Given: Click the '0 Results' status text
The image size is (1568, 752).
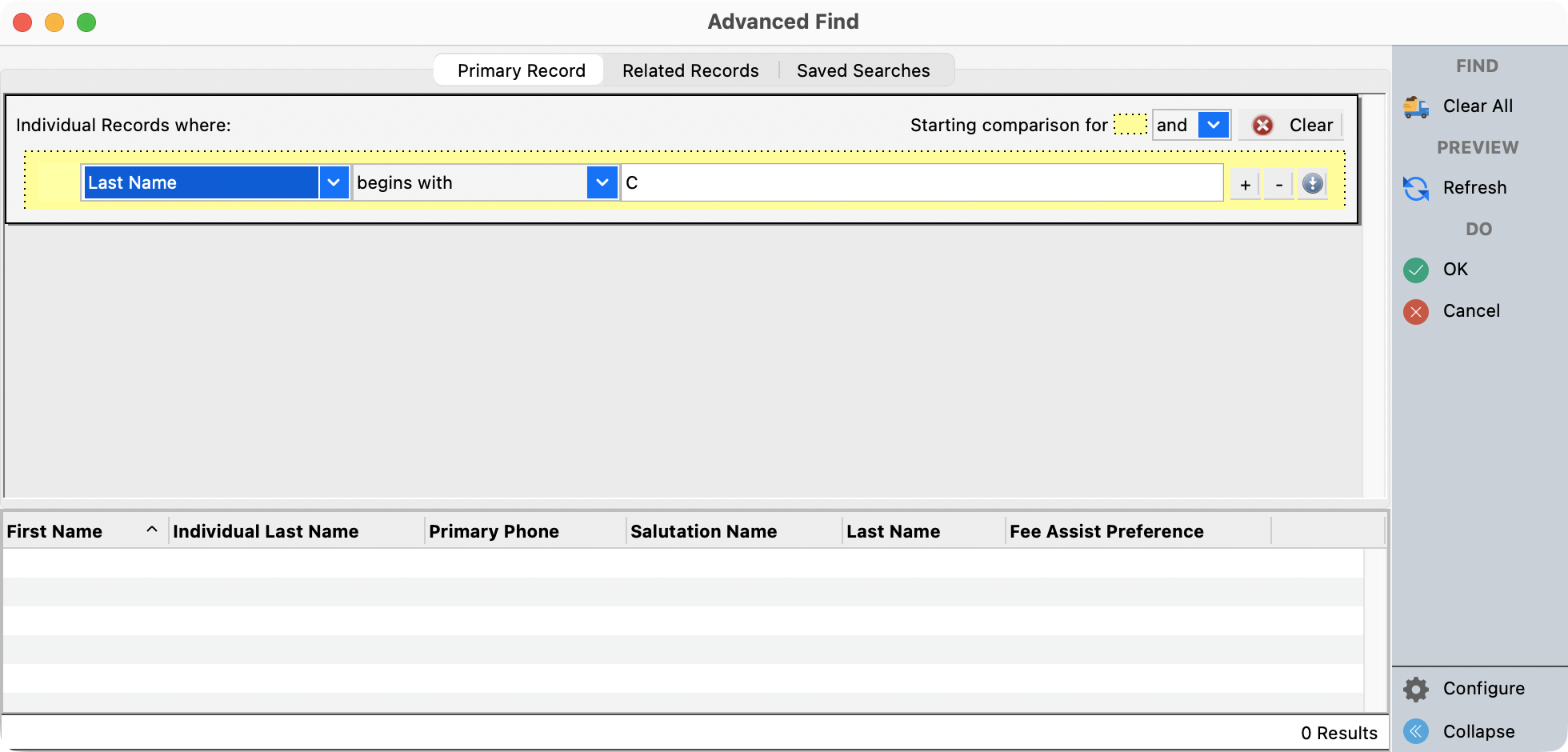Looking at the screenshot, I should coord(1338,733).
